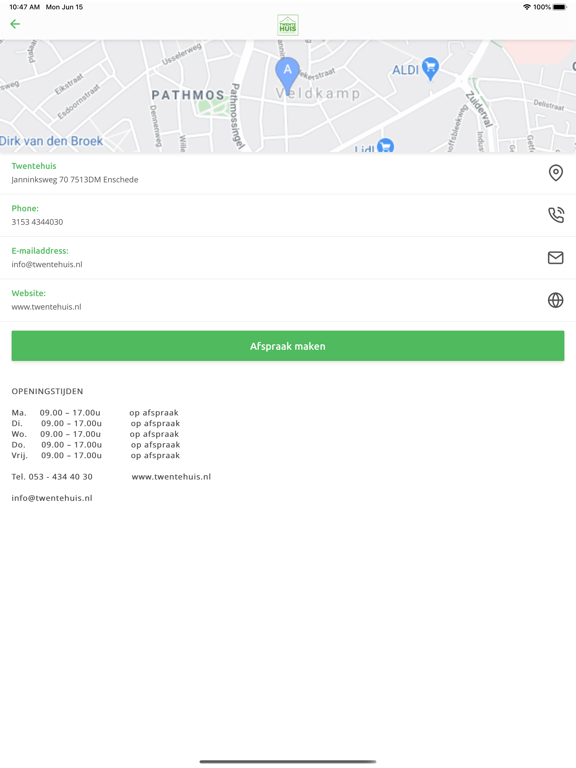
Task: Tap the Zuiderval street label on map
Action: (479, 109)
